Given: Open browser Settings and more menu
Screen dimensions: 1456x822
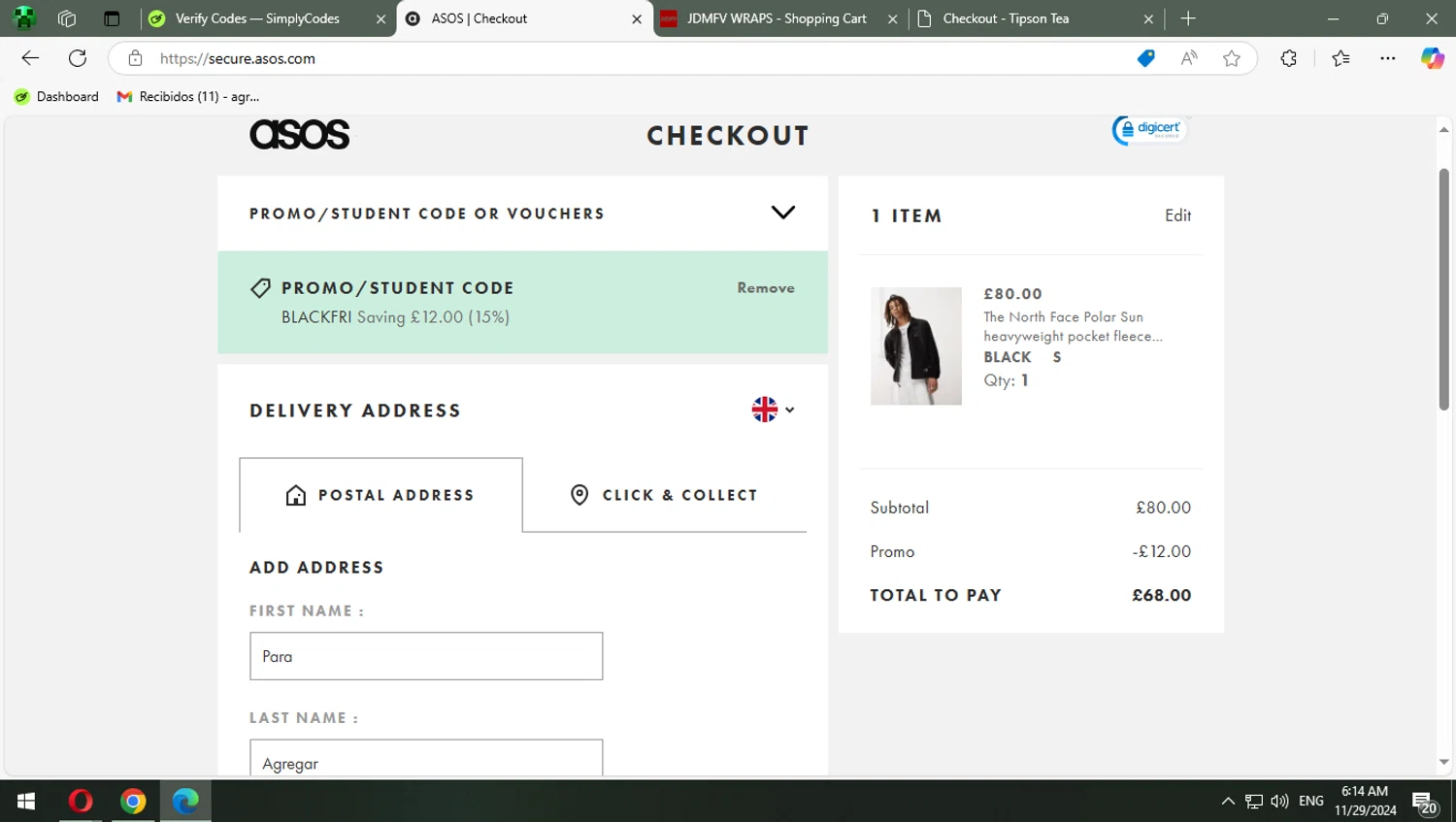Looking at the screenshot, I should (x=1387, y=58).
